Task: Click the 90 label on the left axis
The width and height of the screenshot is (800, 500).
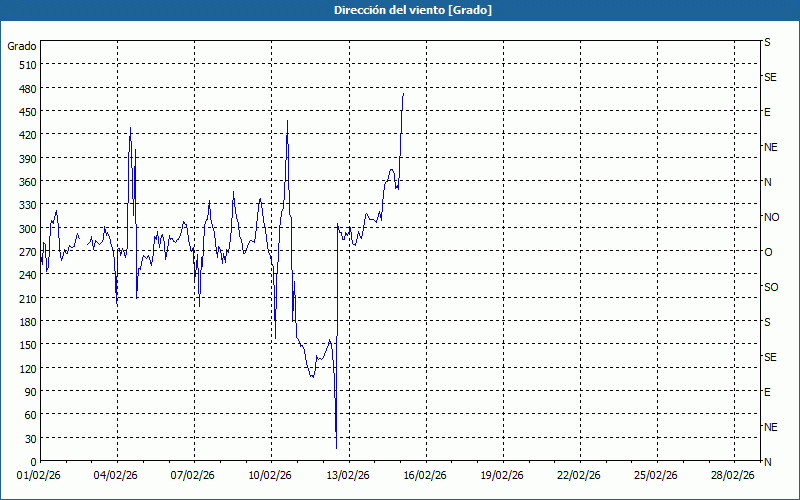Action: coord(28,391)
